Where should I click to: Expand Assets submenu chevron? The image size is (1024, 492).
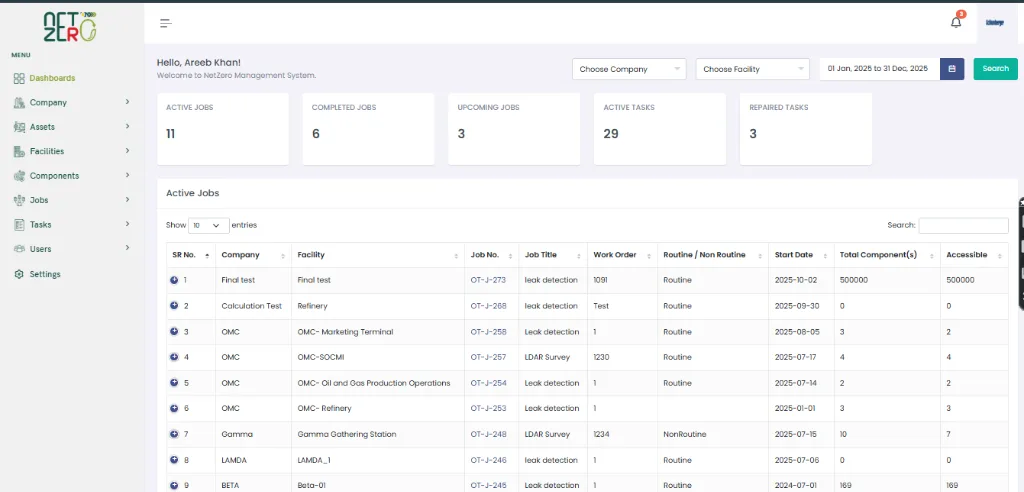127,126
